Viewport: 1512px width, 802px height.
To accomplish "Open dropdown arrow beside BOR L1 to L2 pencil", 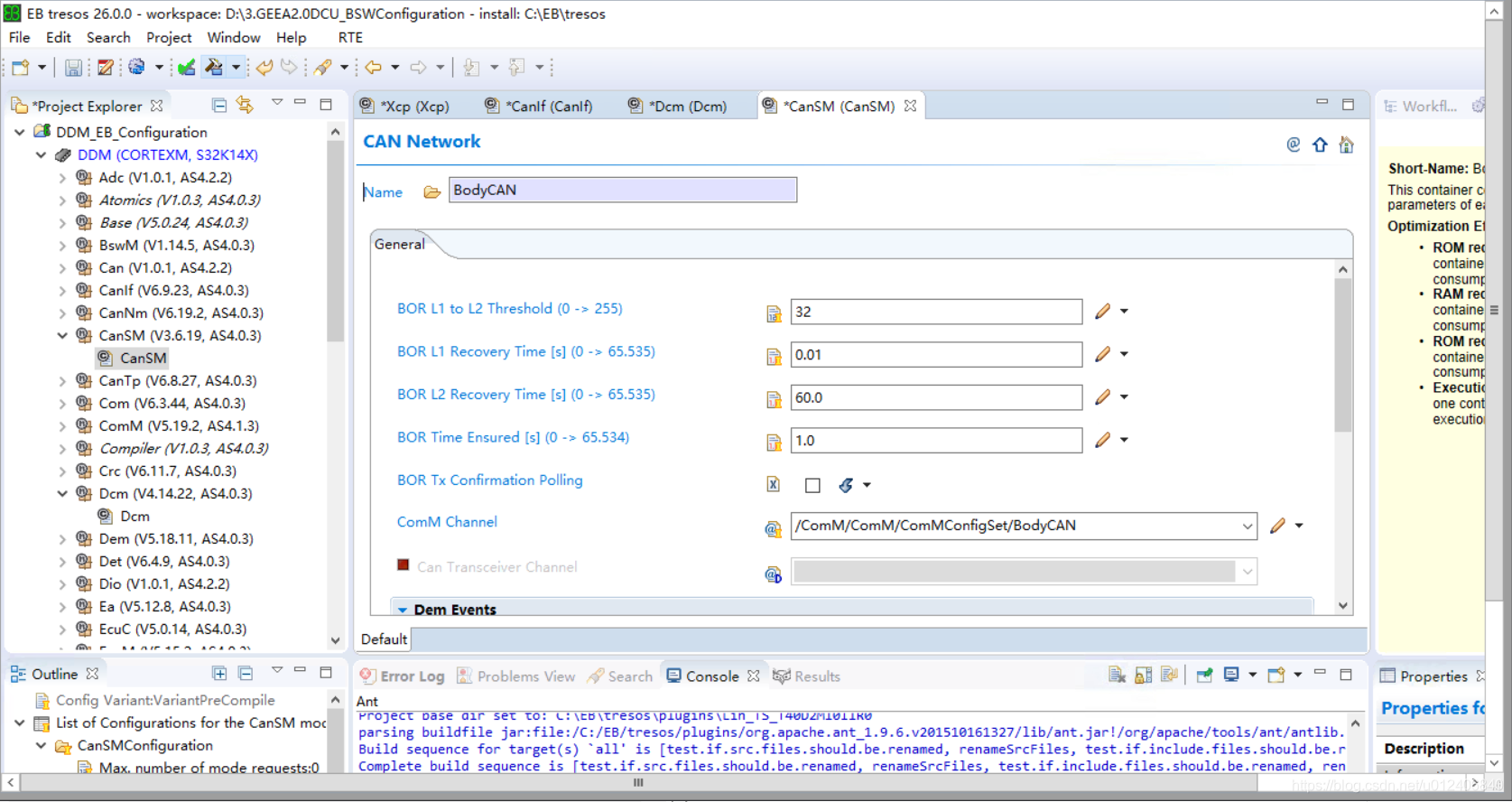I will 1124,312.
